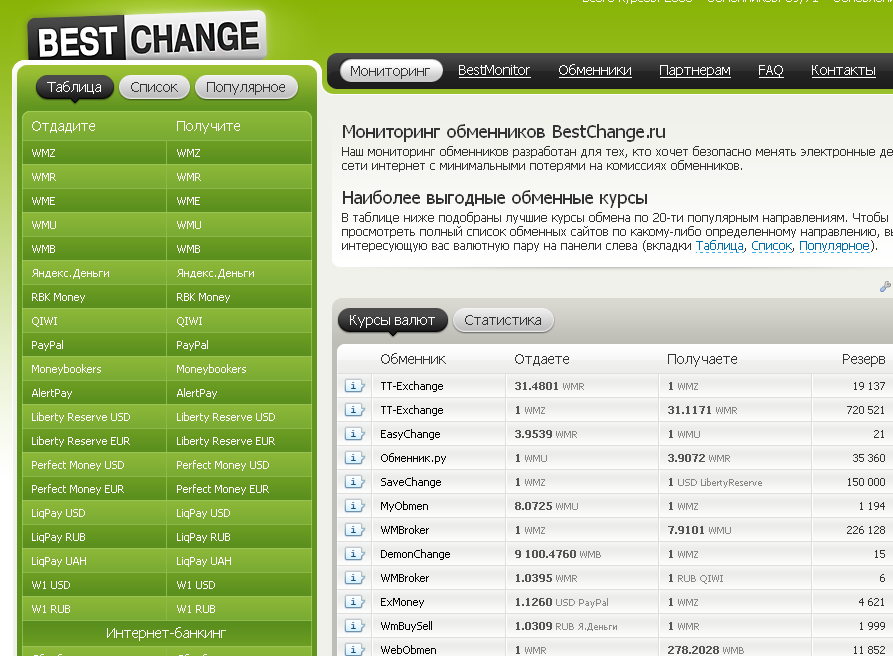Select PayPal in the Отдадите column
This screenshot has height=656, width=893.
tap(94, 345)
